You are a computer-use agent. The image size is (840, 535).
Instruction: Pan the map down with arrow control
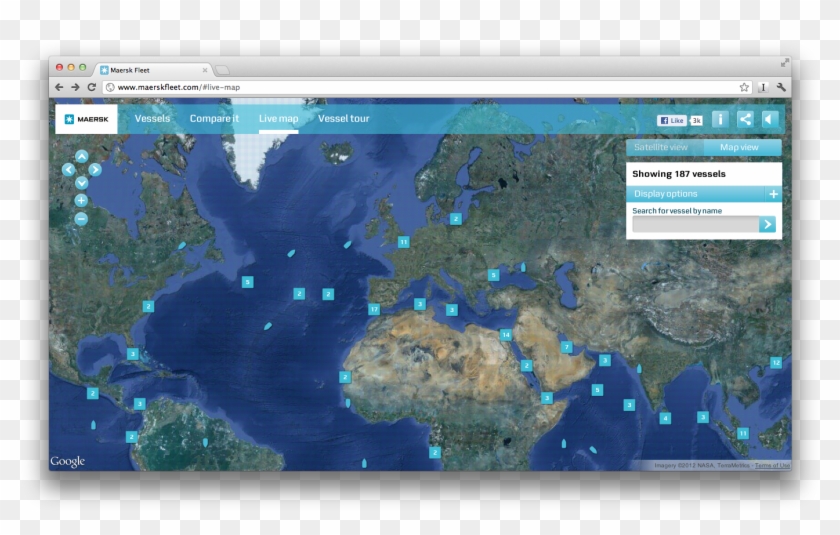click(81, 183)
